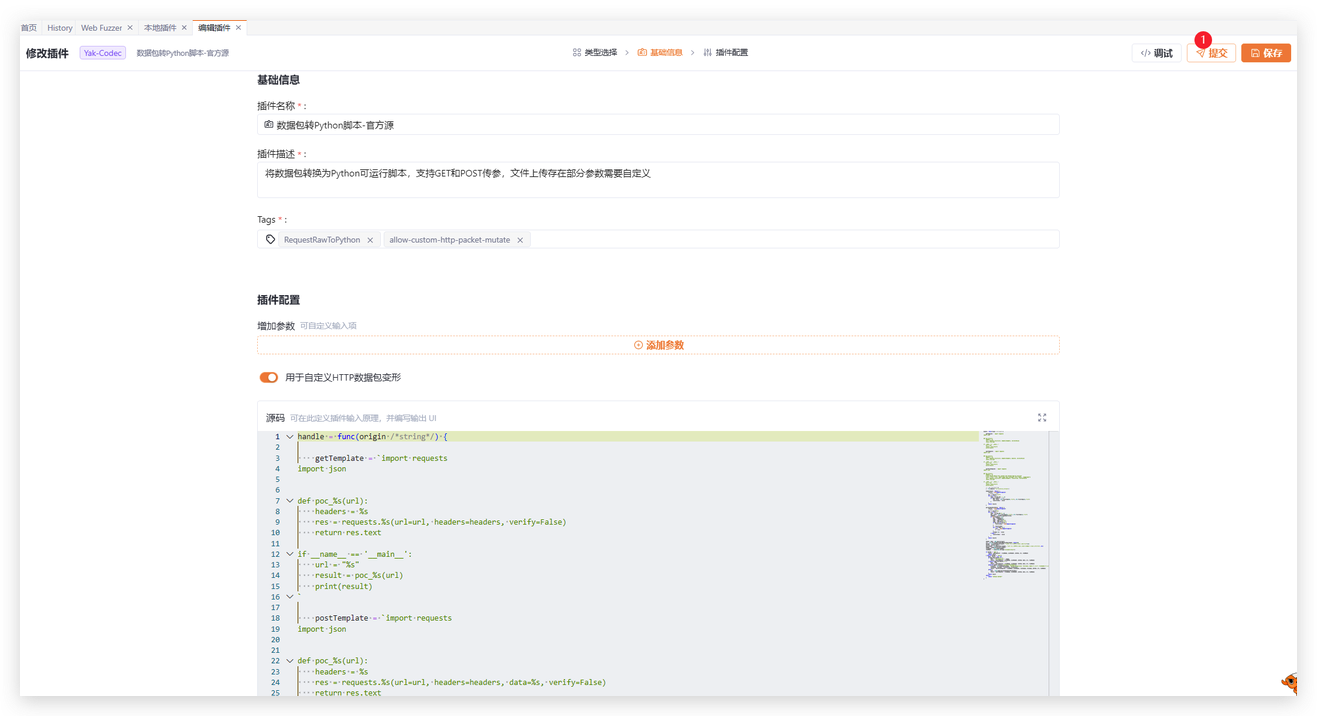Close the 编辑插件 tab
This screenshot has height=716, width=1317.
point(239,28)
